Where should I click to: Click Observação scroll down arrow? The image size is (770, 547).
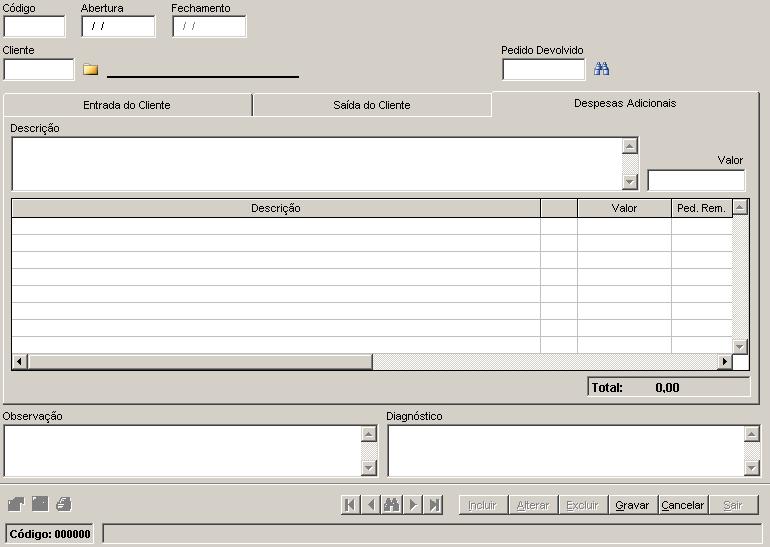(x=369, y=468)
